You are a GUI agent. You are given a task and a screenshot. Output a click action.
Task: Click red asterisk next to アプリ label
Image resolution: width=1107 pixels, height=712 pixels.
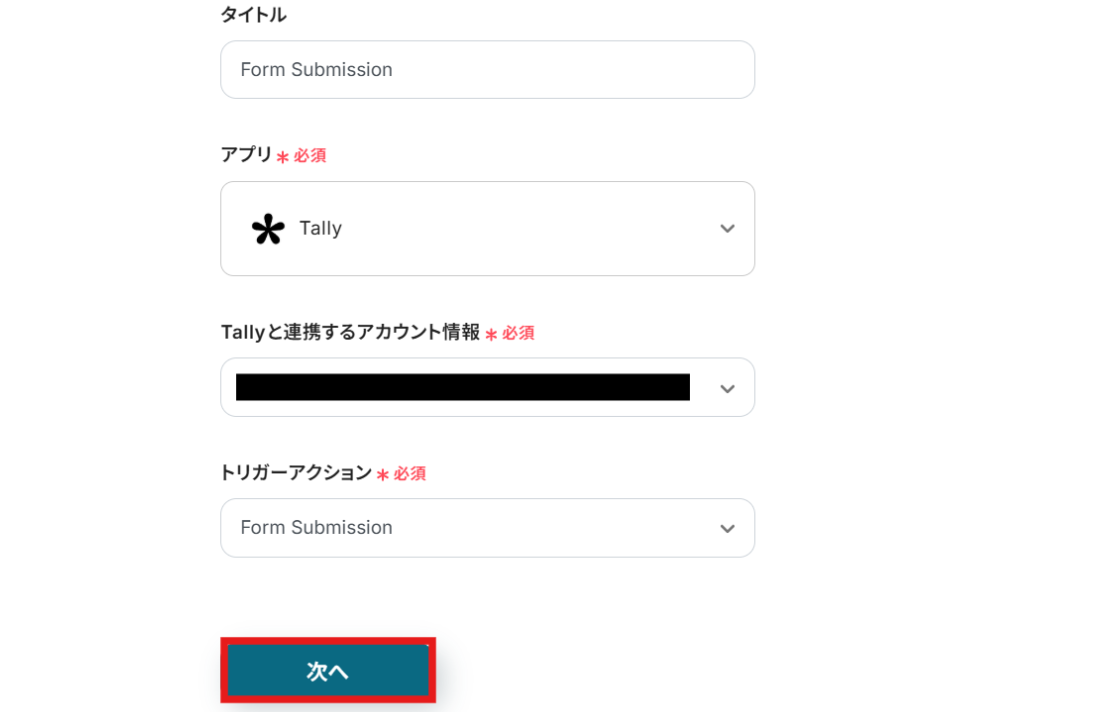pyautogui.click(x=283, y=158)
